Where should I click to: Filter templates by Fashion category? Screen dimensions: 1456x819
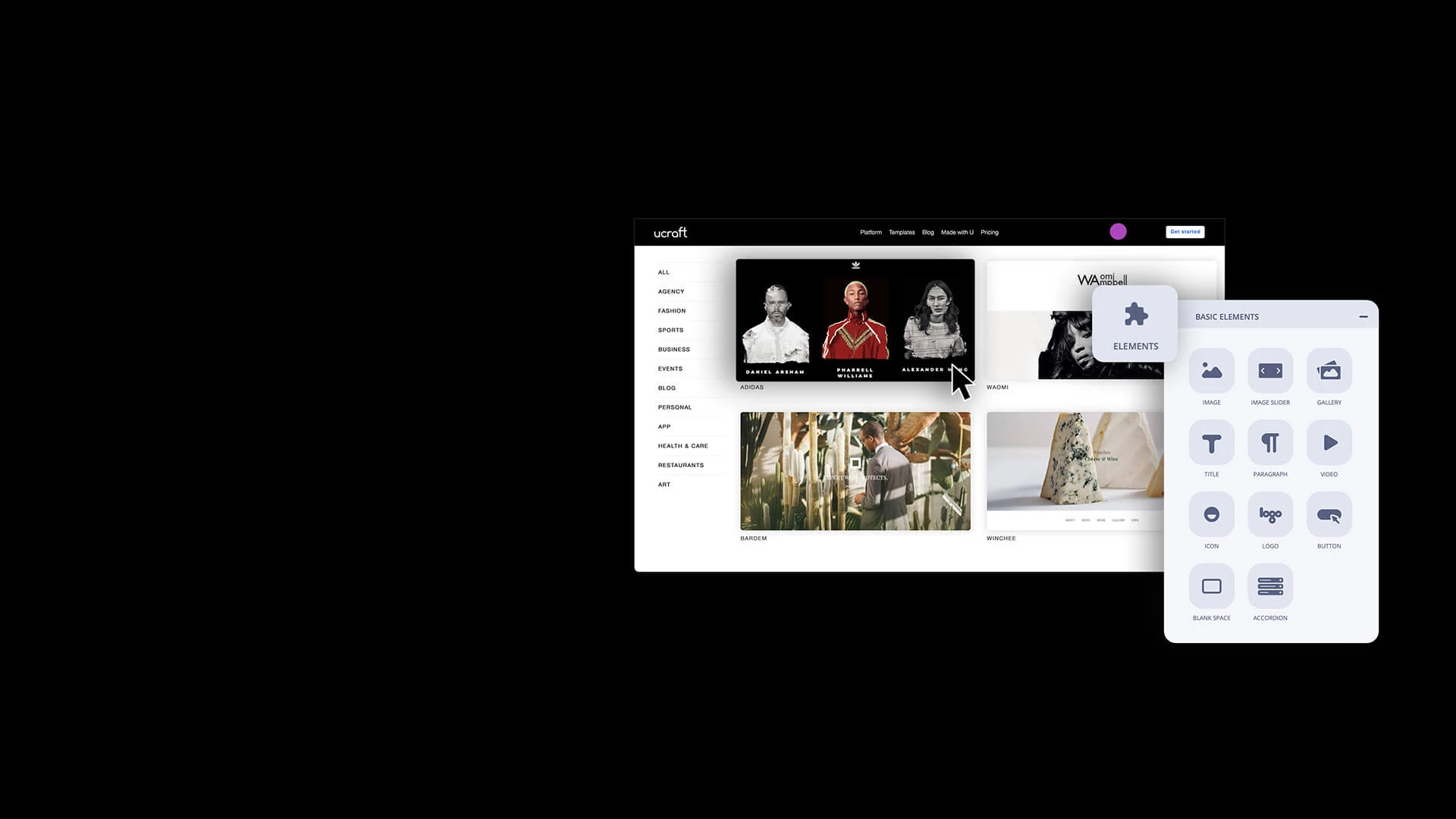pos(671,311)
